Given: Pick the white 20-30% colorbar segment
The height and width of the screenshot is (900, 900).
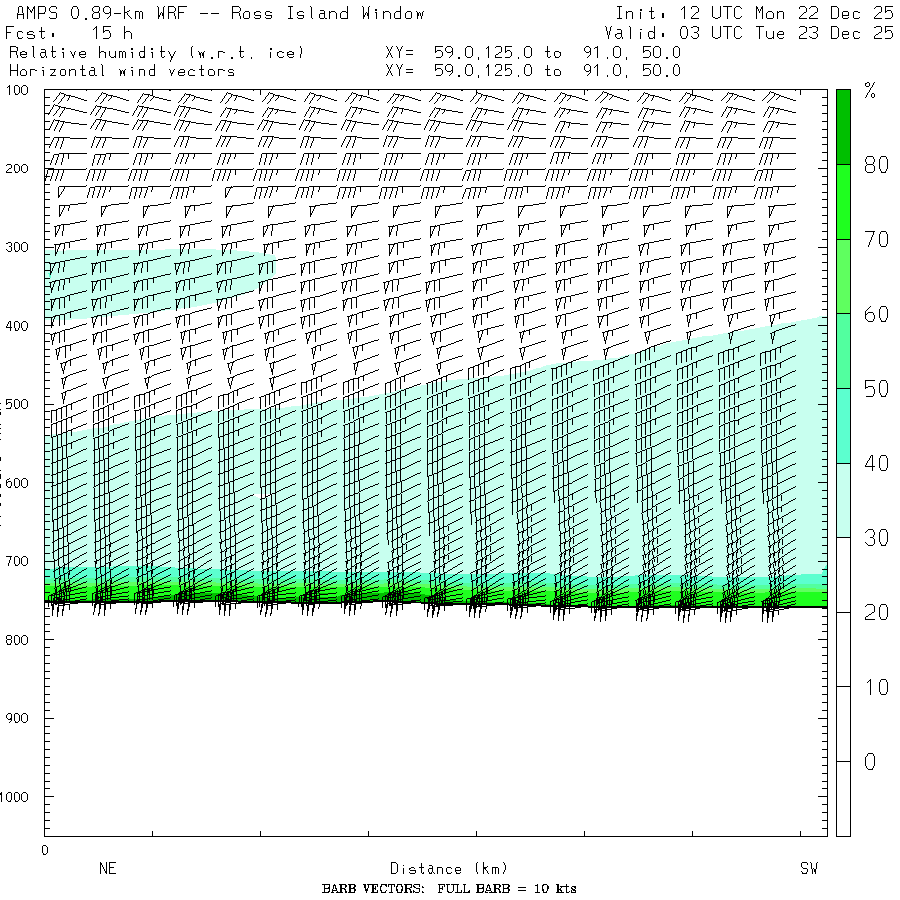Looking at the screenshot, I should tap(843, 575).
